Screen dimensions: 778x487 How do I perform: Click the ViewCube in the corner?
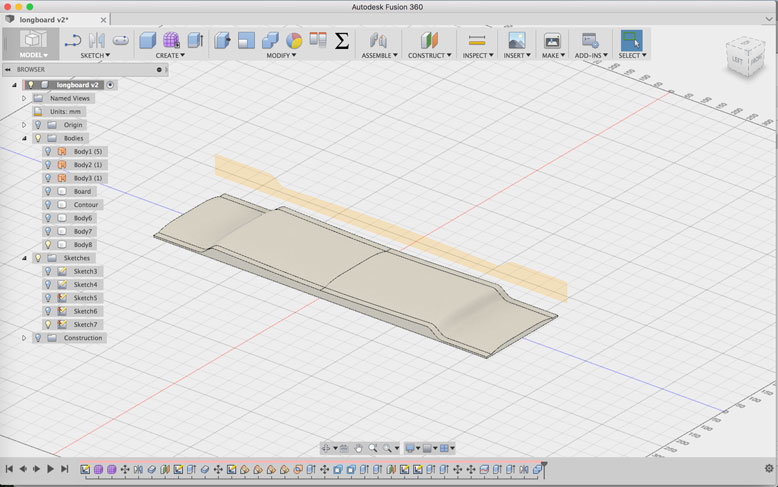click(x=745, y=57)
